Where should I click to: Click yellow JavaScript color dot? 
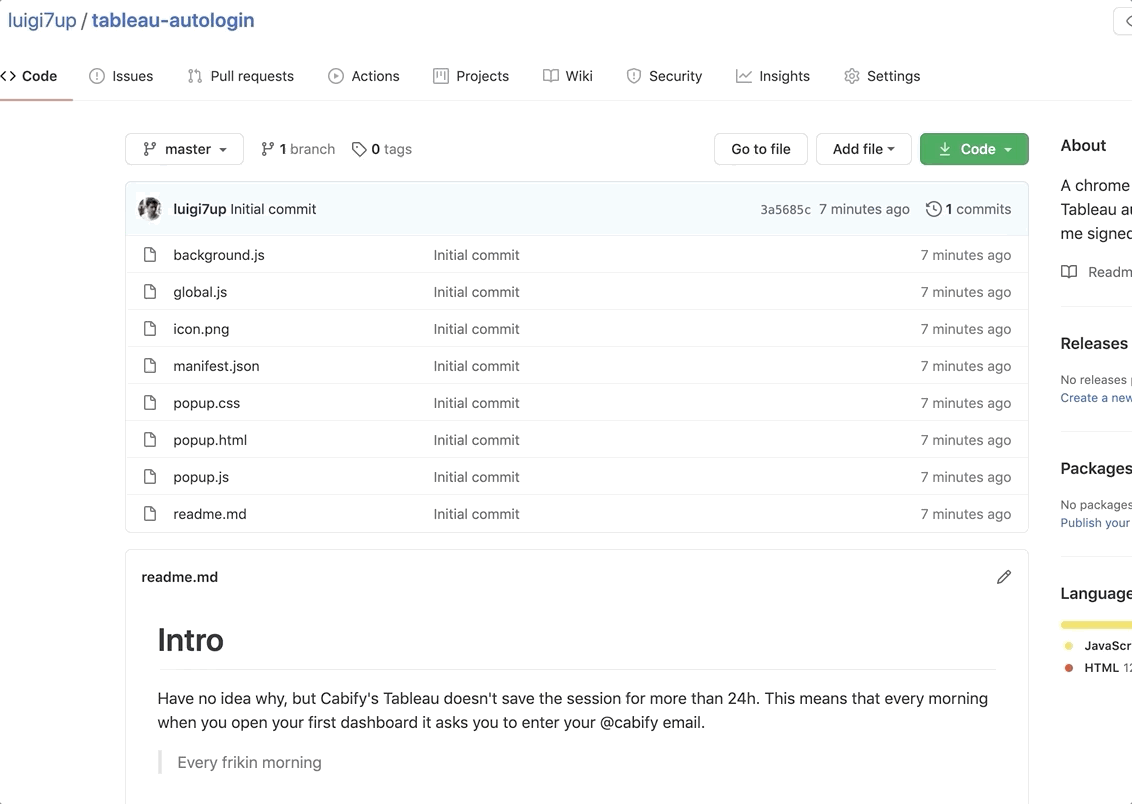[1068, 646]
